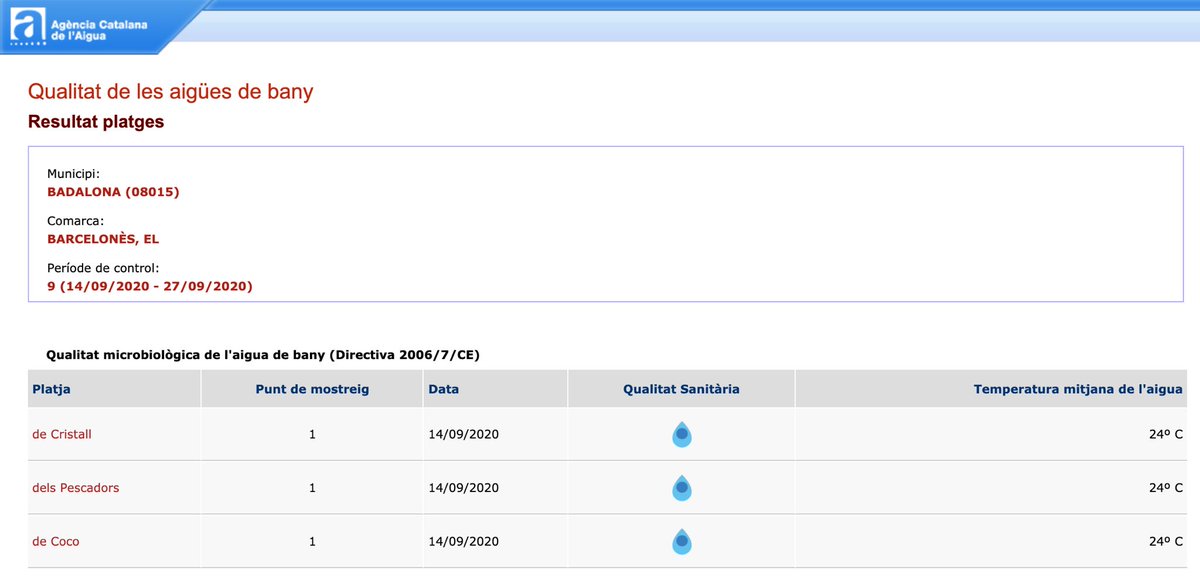1200x581 pixels.
Task: Click the Punt de mostreig column header
Action: point(312,389)
